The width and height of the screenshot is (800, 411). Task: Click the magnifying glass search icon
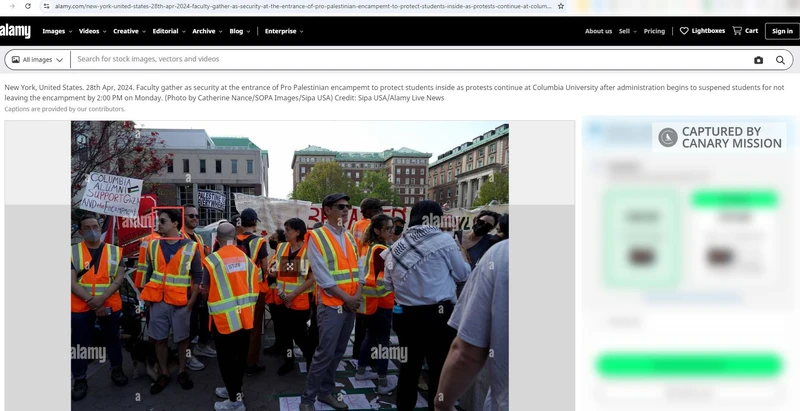781,60
